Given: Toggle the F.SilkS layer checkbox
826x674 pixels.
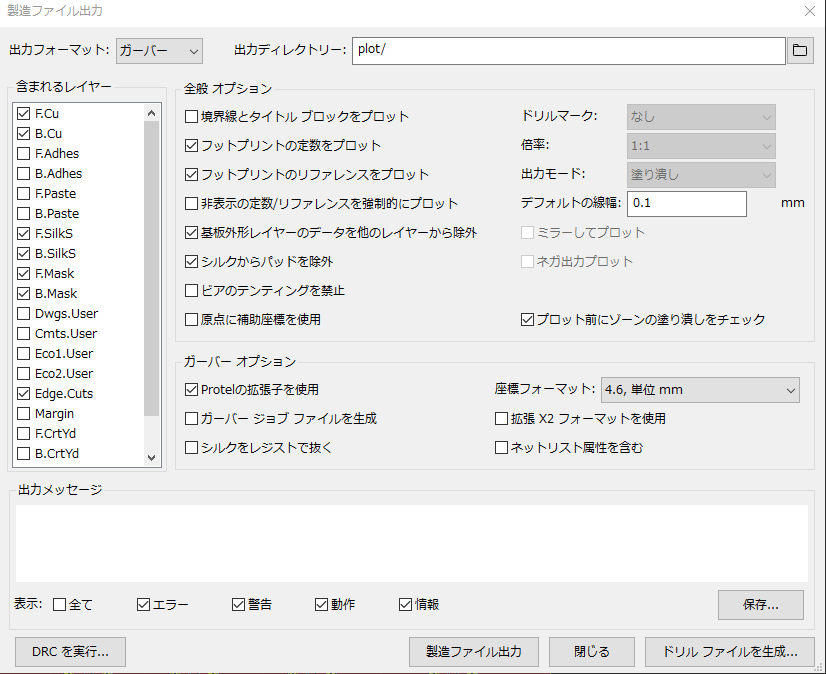Looking at the screenshot, I should pos(23,233).
